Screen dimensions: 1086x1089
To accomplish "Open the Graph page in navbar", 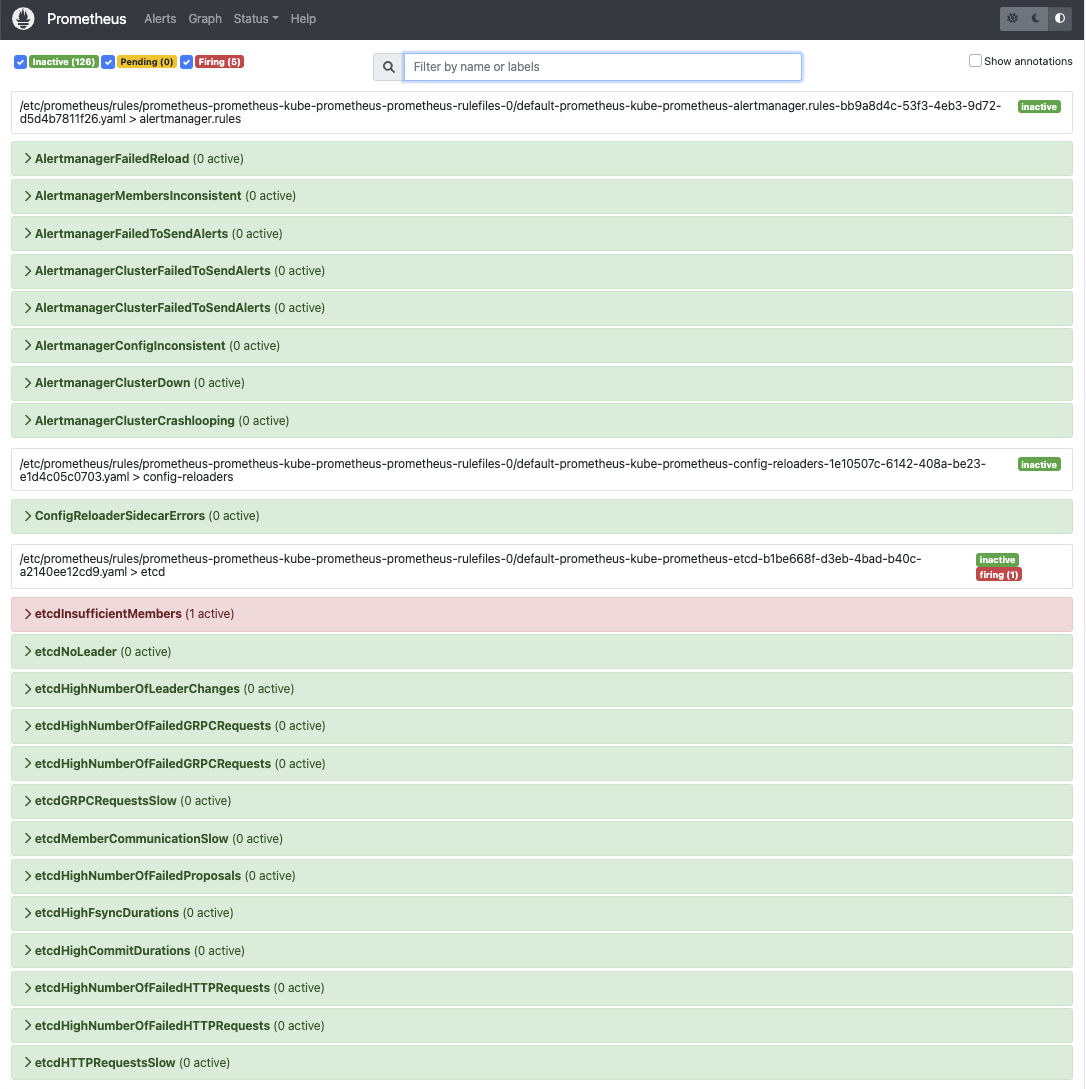I will pyautogui.click(x=205, y=19).
